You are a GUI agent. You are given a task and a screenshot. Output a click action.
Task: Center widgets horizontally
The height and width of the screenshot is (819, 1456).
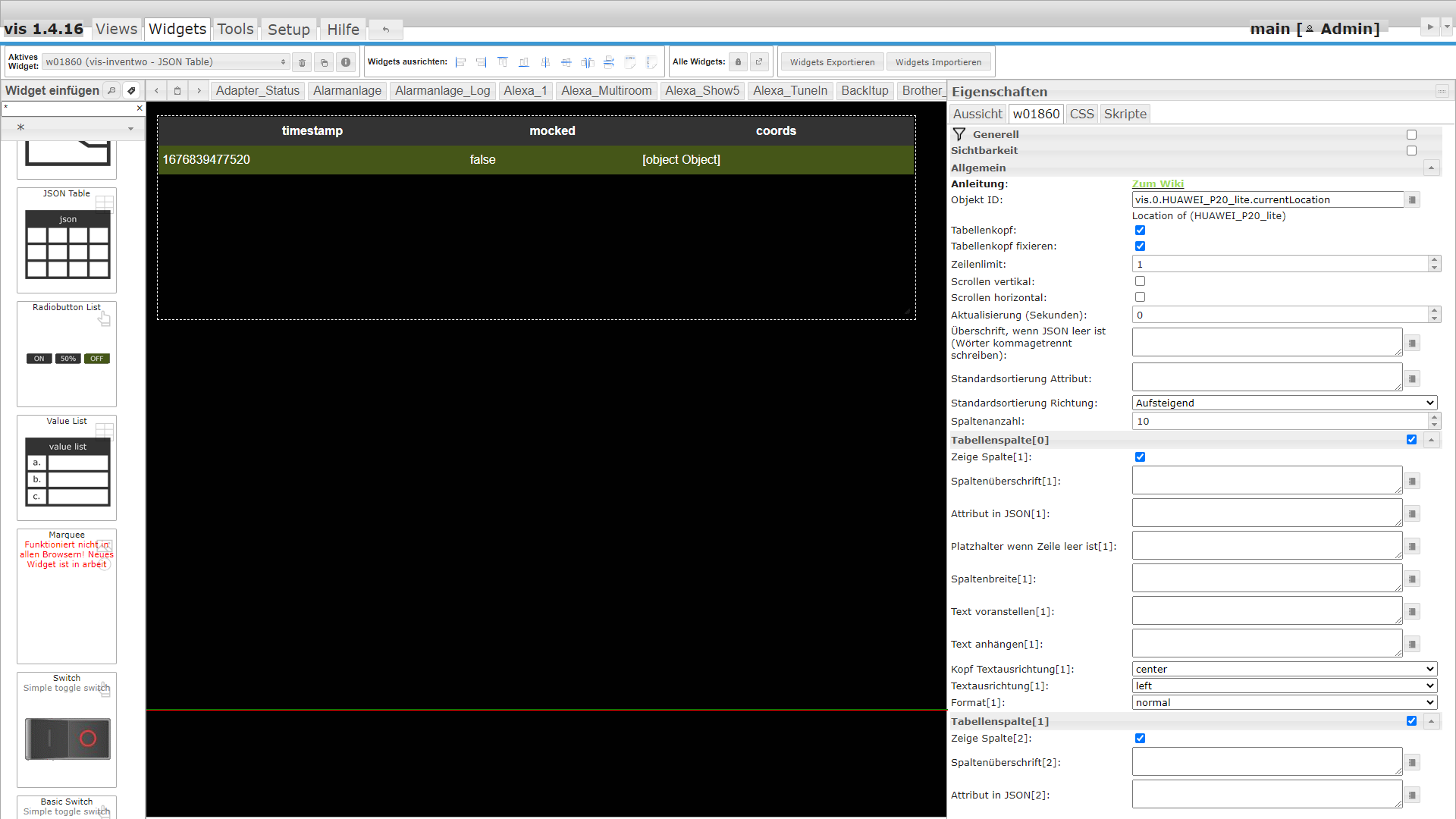point(545,62)
